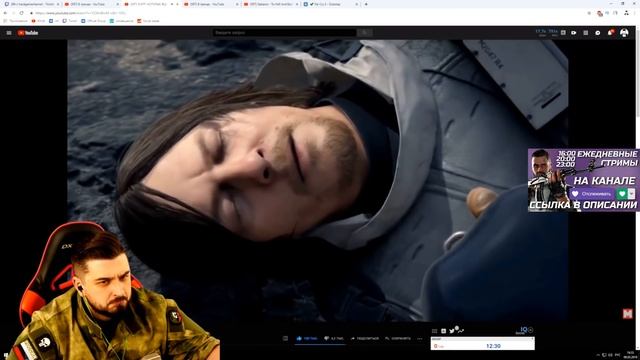Click the Save button below the video
This screenshot has width=640, height=360.
point(398,338)
